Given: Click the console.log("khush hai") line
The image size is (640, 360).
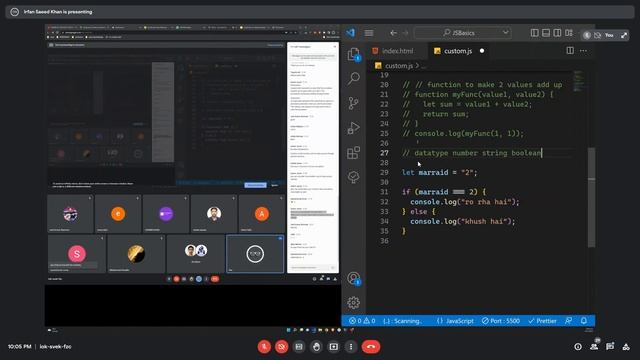Looking at the screenshot, I should tap(462, 221).
